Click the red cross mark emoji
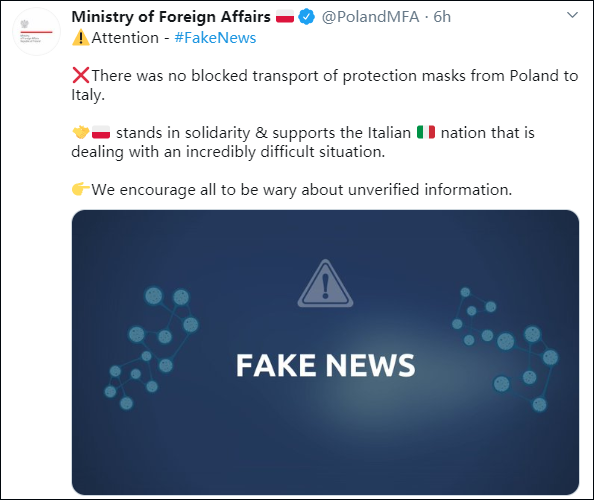This screenshot has width=594, height=500. point(81,75)
